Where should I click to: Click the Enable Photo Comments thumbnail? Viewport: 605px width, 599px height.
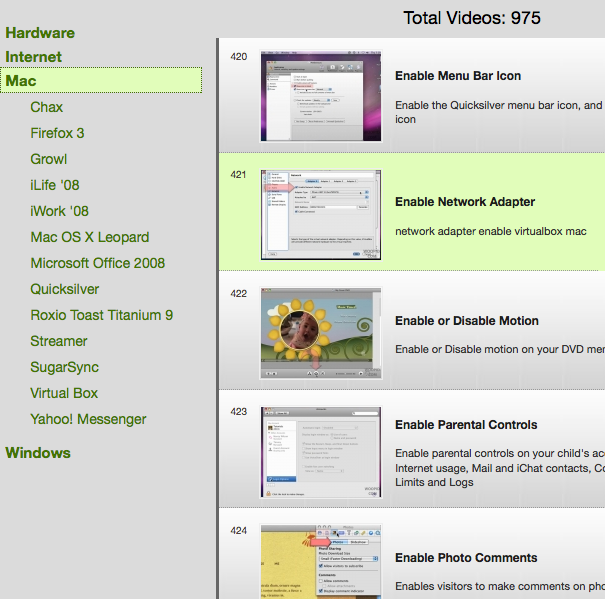[321, 562]
